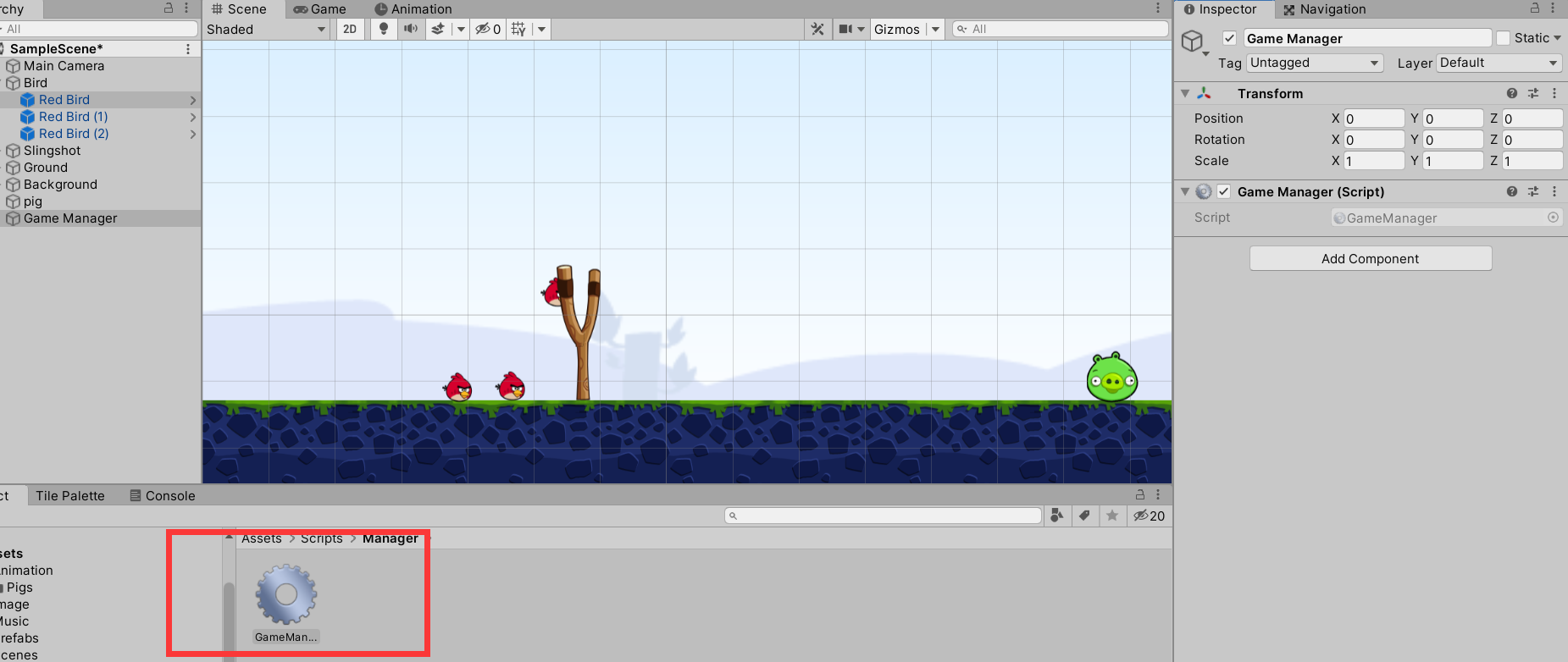Open SampleScene options menu
The height and width of the screenshot is (662, 1568).
188,49
